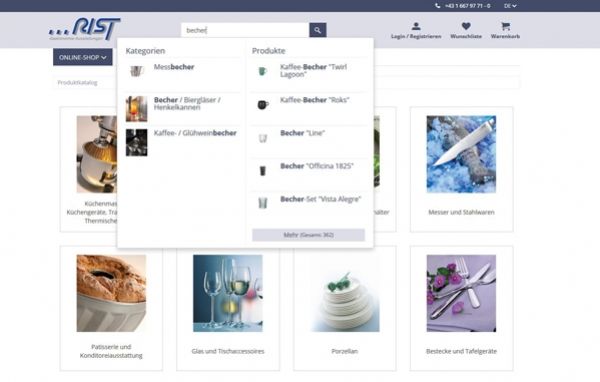Screen dimensions: 600x382
Task: Click the RIST logo
Action: (85, 29)
